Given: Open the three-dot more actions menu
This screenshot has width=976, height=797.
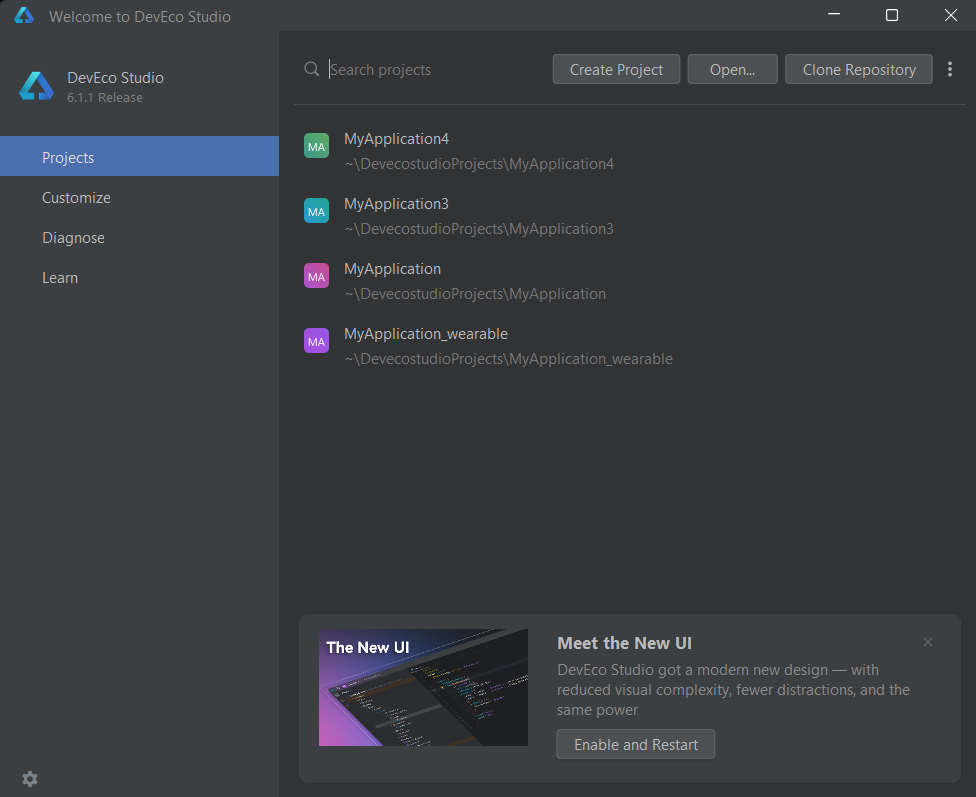Looking at the screenshot, I should click(x=950, y=69).
